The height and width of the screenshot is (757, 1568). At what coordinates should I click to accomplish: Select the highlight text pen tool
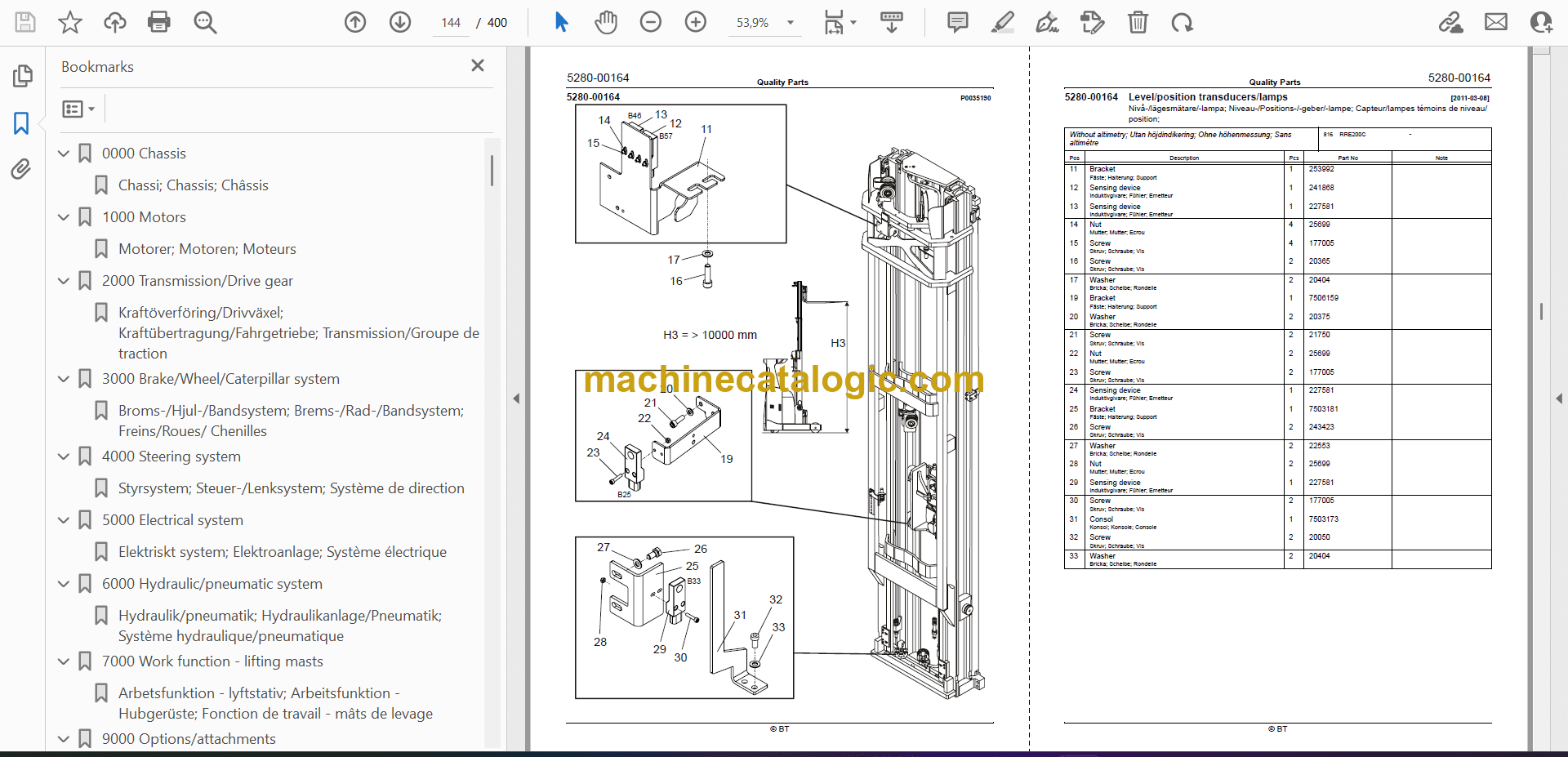tap(1003, 22)
